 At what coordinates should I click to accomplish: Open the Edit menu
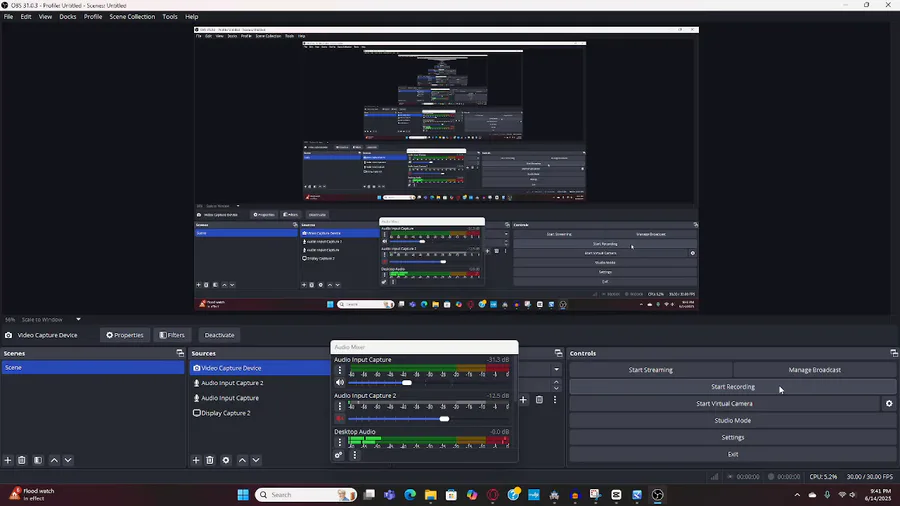[x=26, y=17]
